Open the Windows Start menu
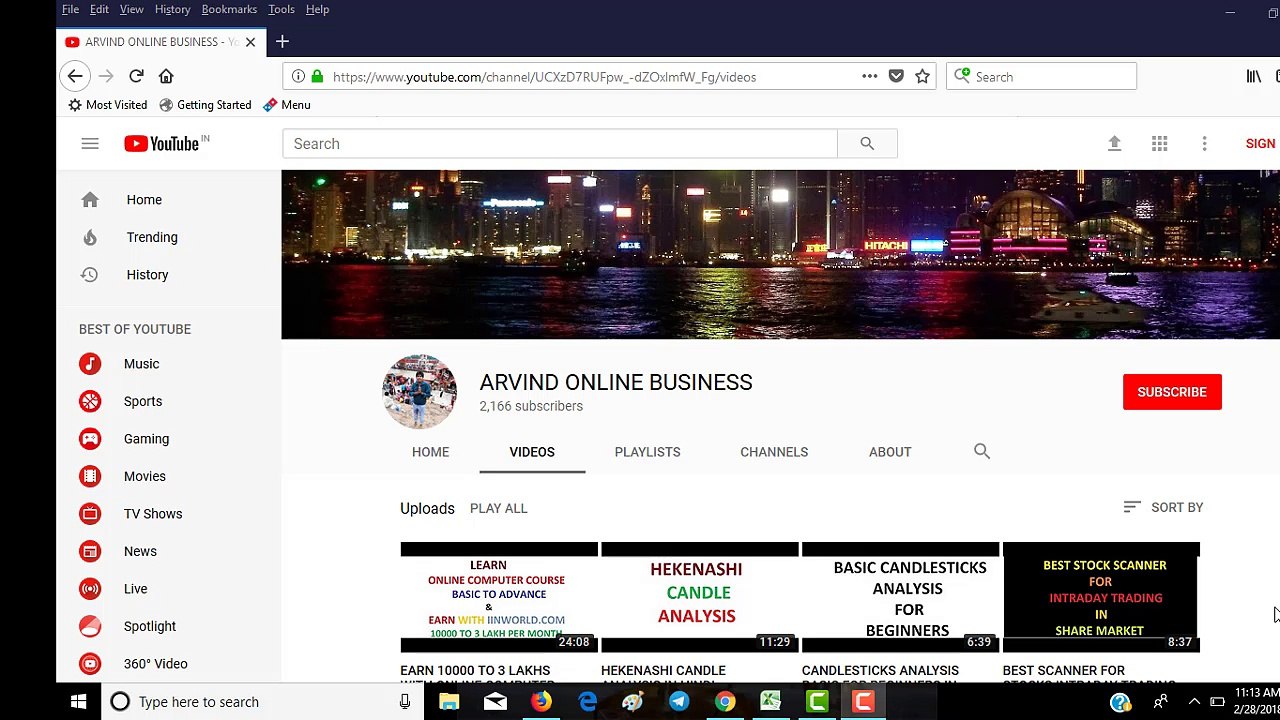This screenshot has height=720, width=1280. [79, 702]
